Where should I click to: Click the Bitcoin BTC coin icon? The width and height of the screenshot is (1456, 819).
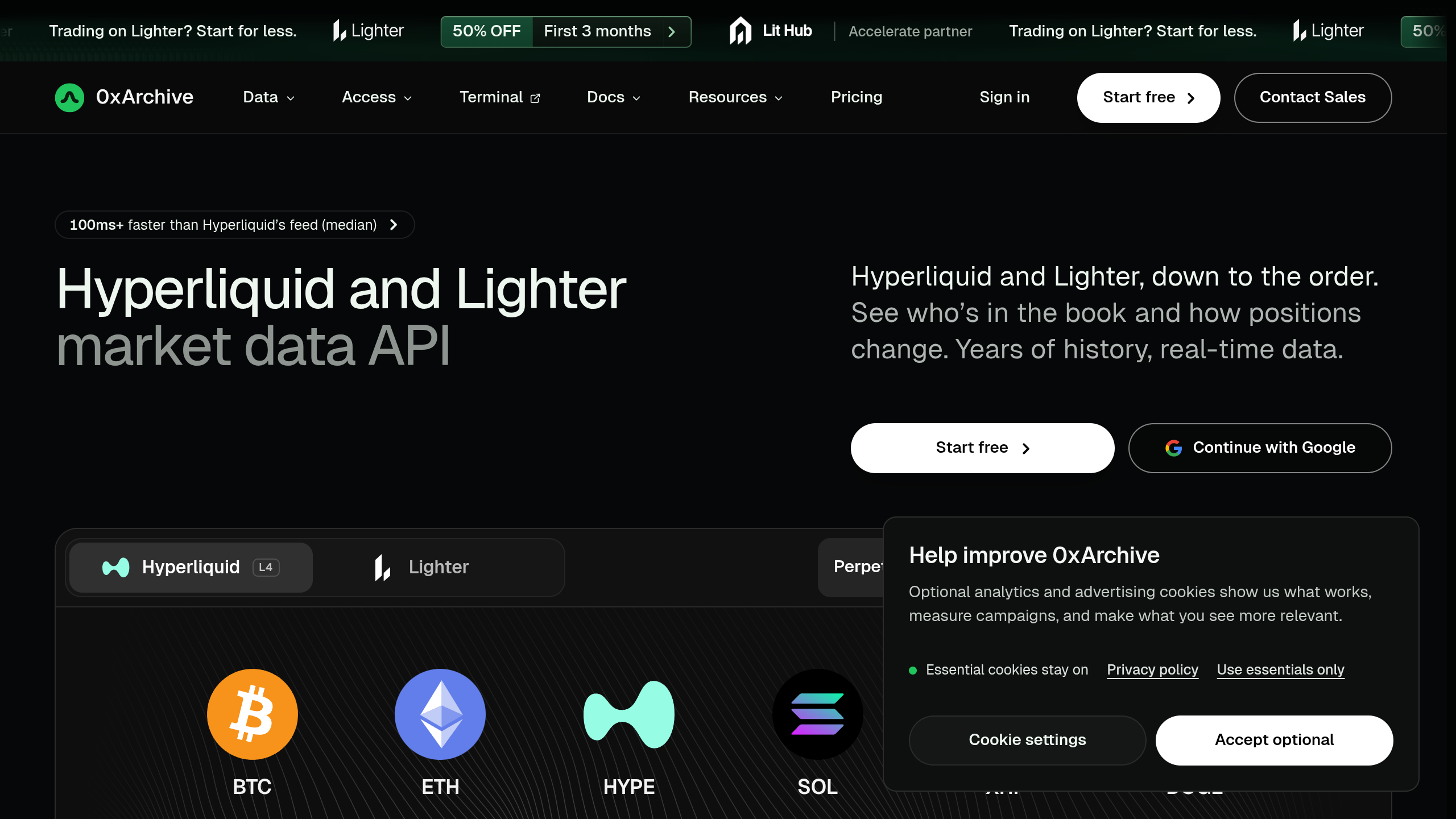coord(252,714)
